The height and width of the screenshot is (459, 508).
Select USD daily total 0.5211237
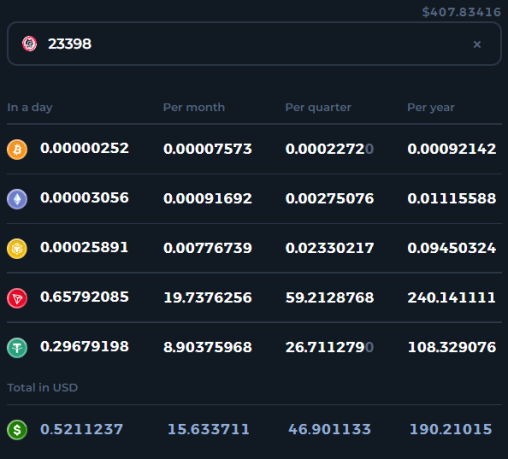82,429
